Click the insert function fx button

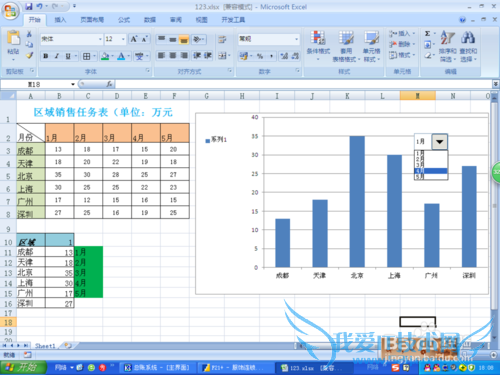point(109,84)
